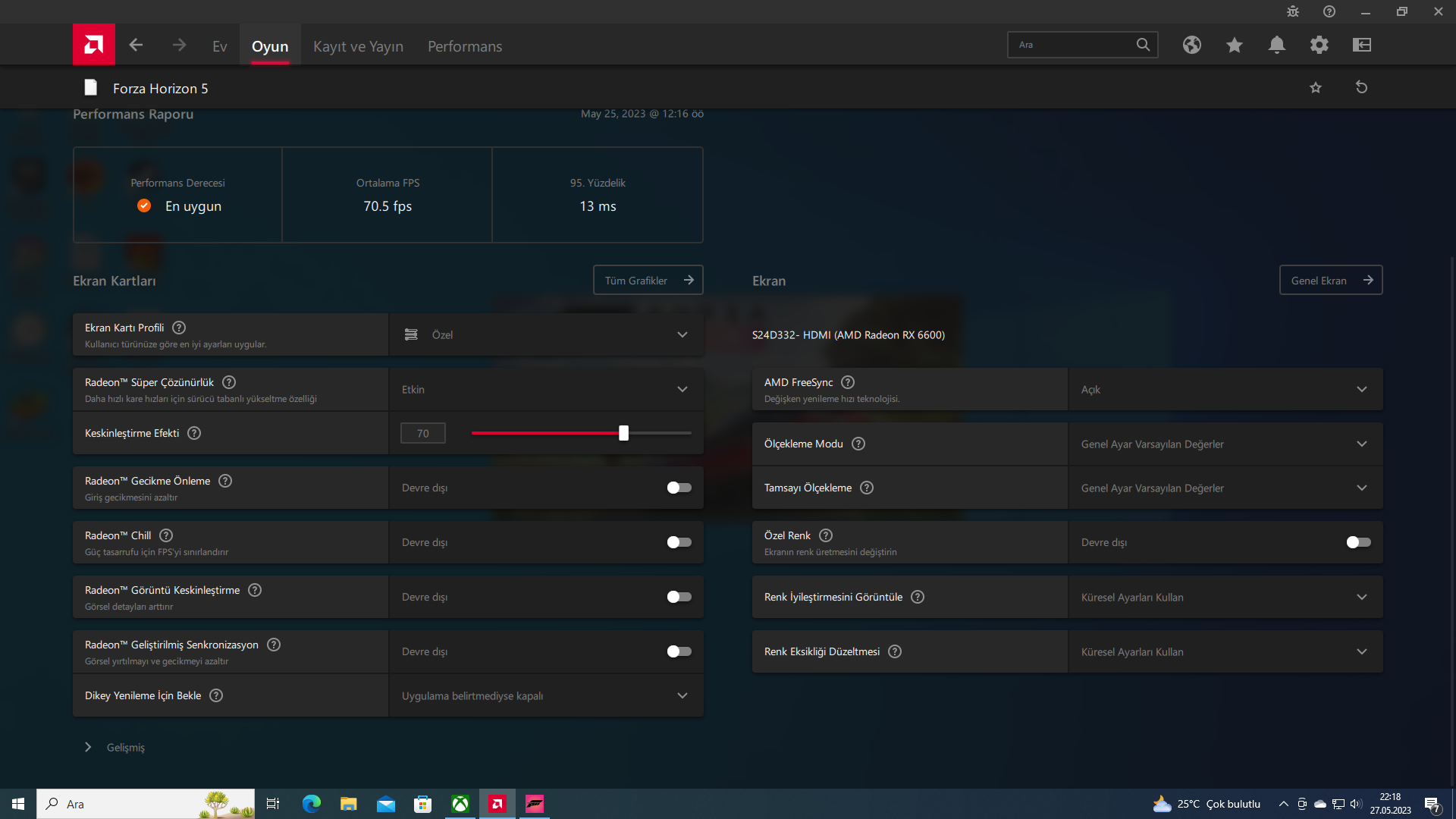The width and height of the screenshot is (1456, 819).
Task: Turn on the Özel Renk switch
Action: coord(1358,542)
